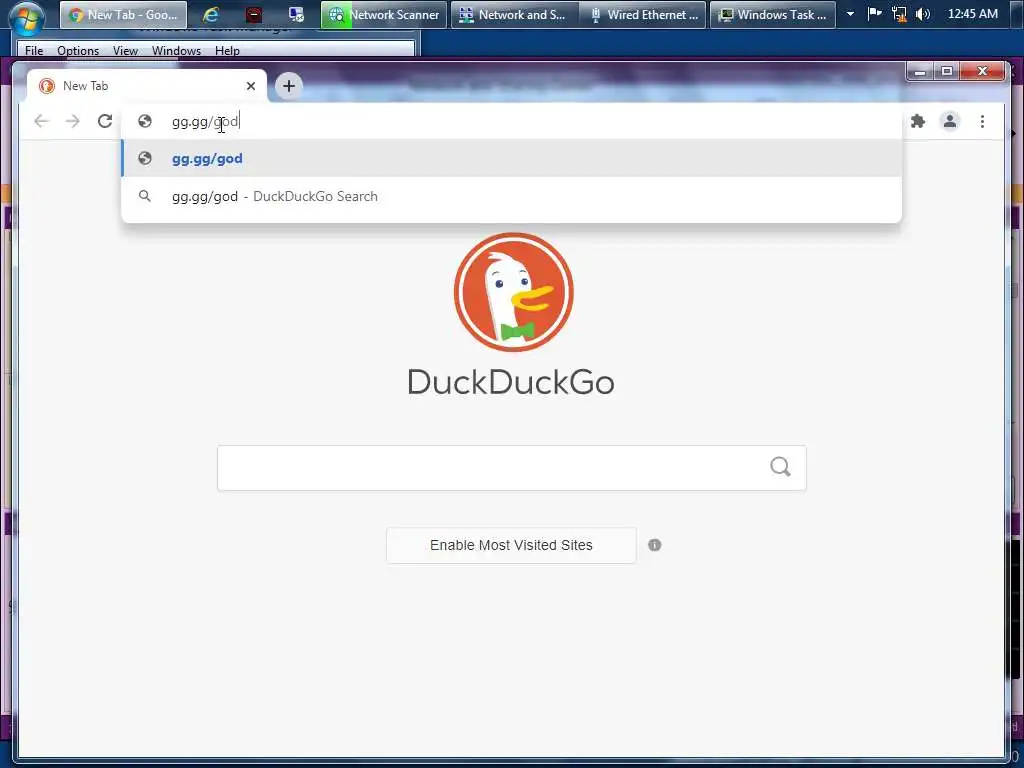Image resolution: width=1024 pixels, height=768 pixels.
Task: Click Enable Most Visited Sites button
Action: [511, 545]
